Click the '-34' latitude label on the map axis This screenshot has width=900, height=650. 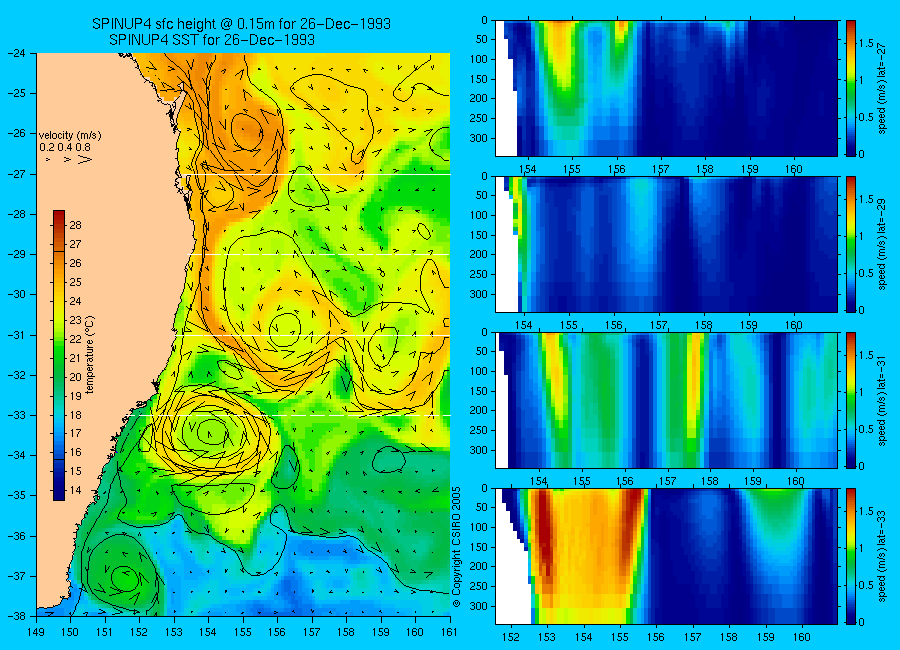pos(16,455)
